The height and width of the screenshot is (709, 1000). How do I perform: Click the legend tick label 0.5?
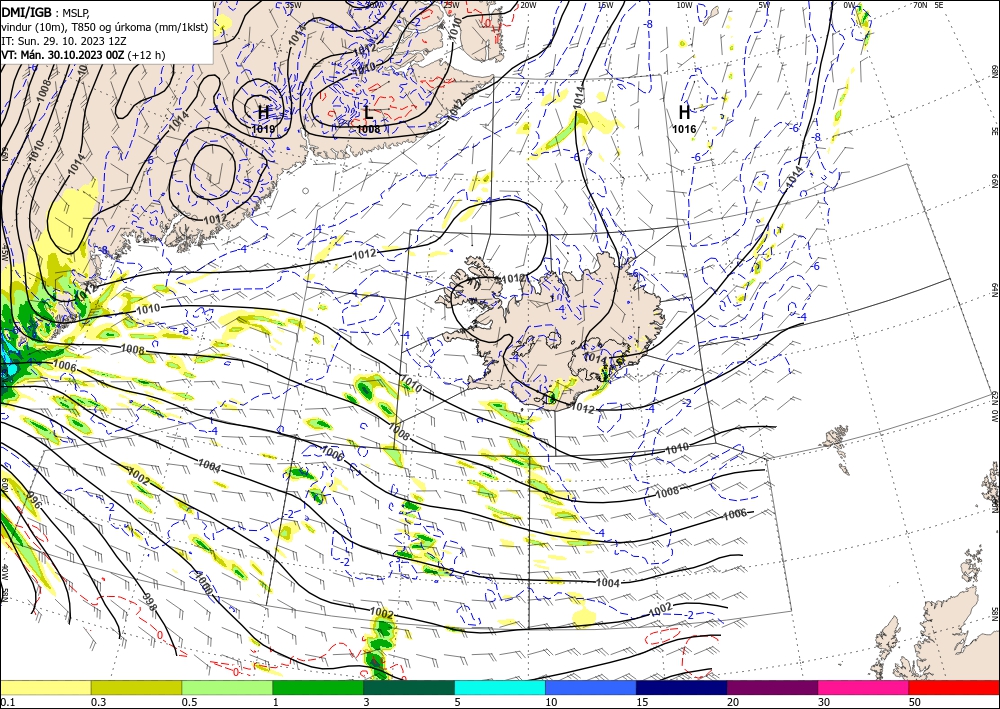[188, 702]
